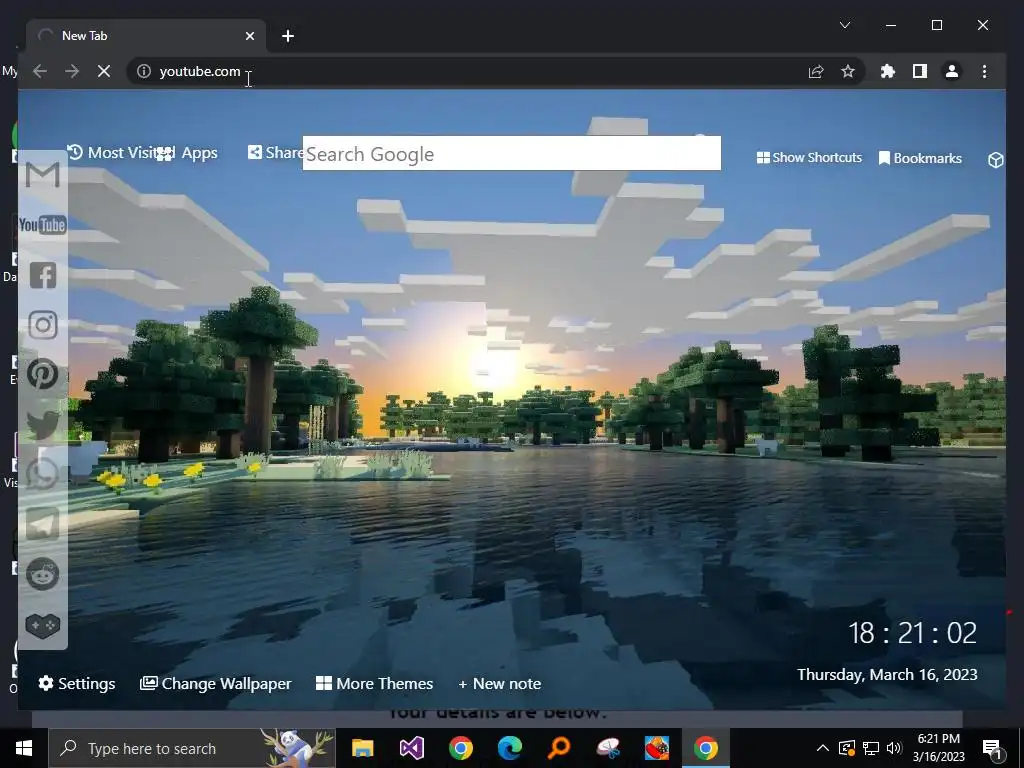This screenshot has height=768, width=1024.
Task: Click the youtube.com address bar
Action: tap(467, 71)
